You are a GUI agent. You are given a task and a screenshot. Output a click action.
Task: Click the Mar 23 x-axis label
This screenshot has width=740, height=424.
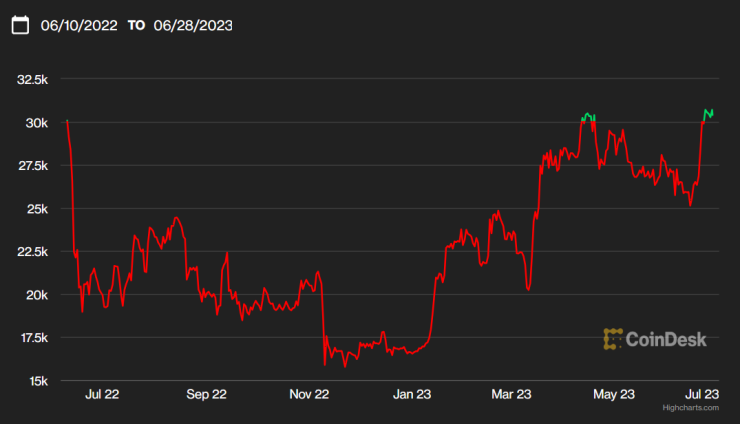pyautogui.click(x=513, y=394)
